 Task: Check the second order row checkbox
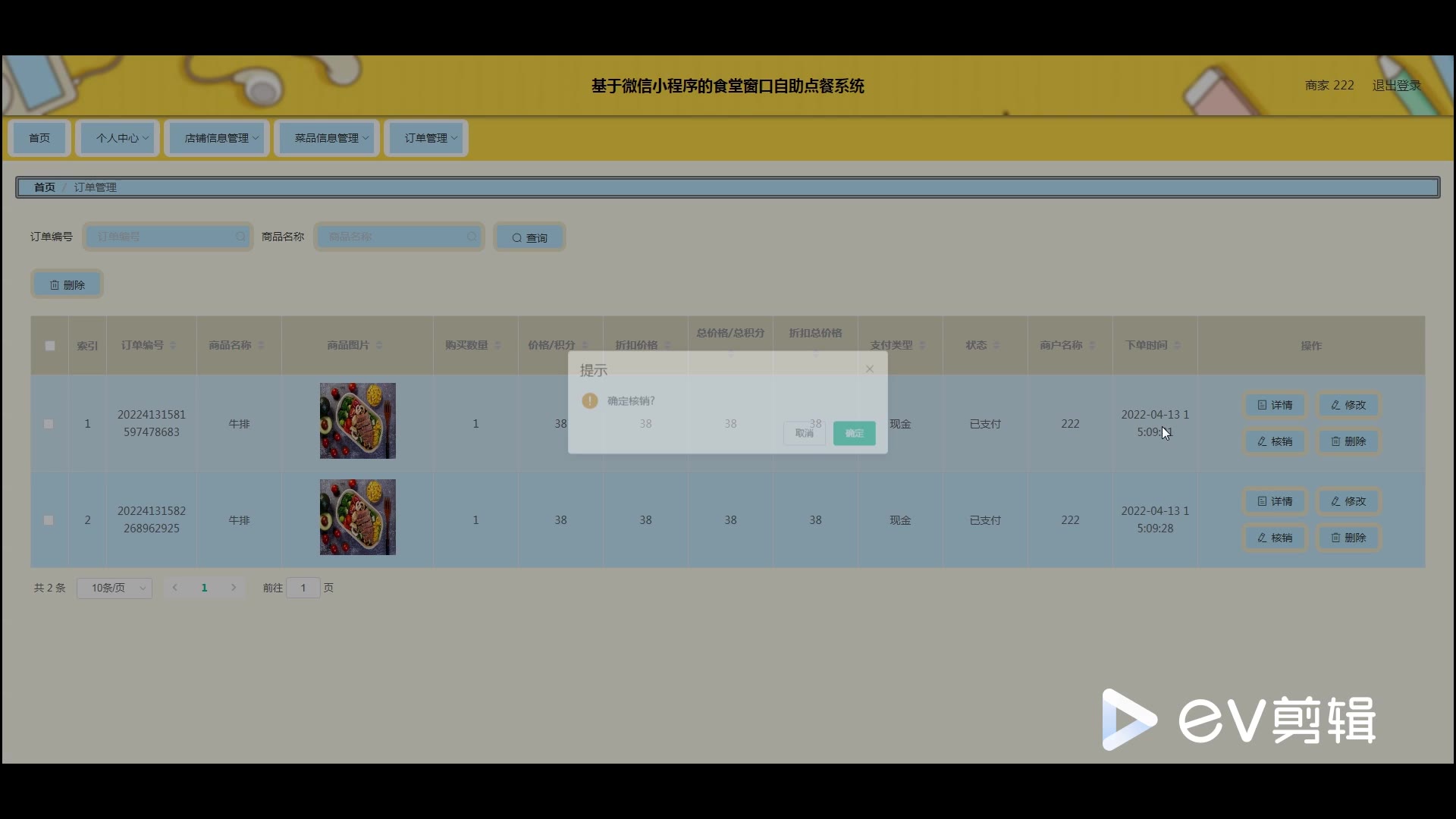pos(49,520)
